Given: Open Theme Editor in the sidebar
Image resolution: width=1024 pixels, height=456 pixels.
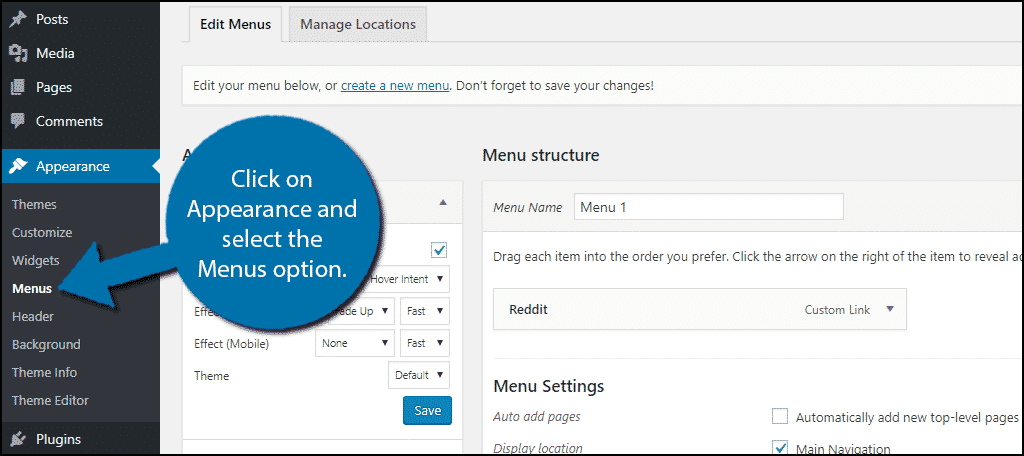Looking at the screenshot, I should 50,400.
